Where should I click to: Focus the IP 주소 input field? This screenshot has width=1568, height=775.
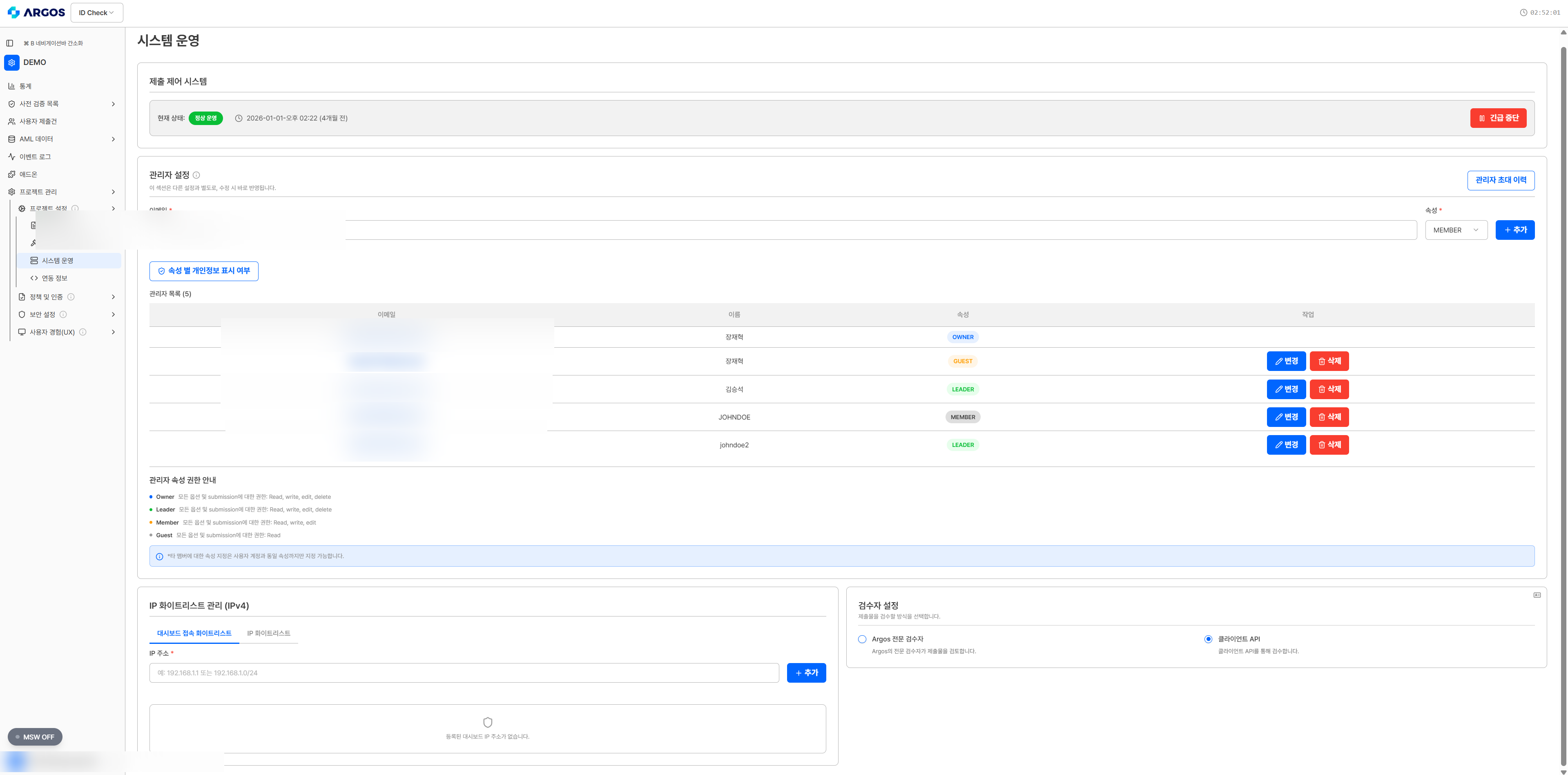point(464,673)
